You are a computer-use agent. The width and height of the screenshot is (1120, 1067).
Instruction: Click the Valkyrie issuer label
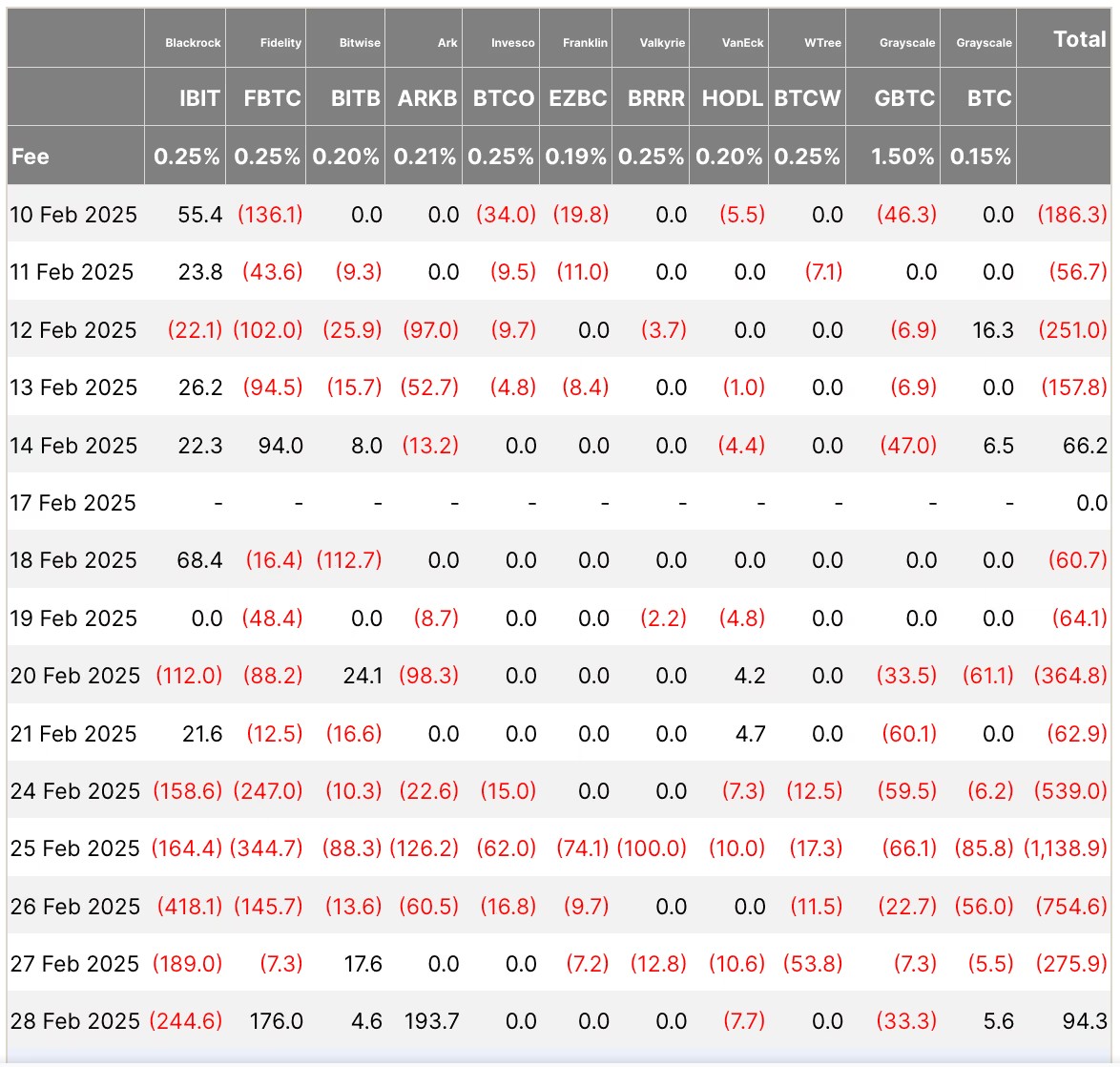(662, 43)
